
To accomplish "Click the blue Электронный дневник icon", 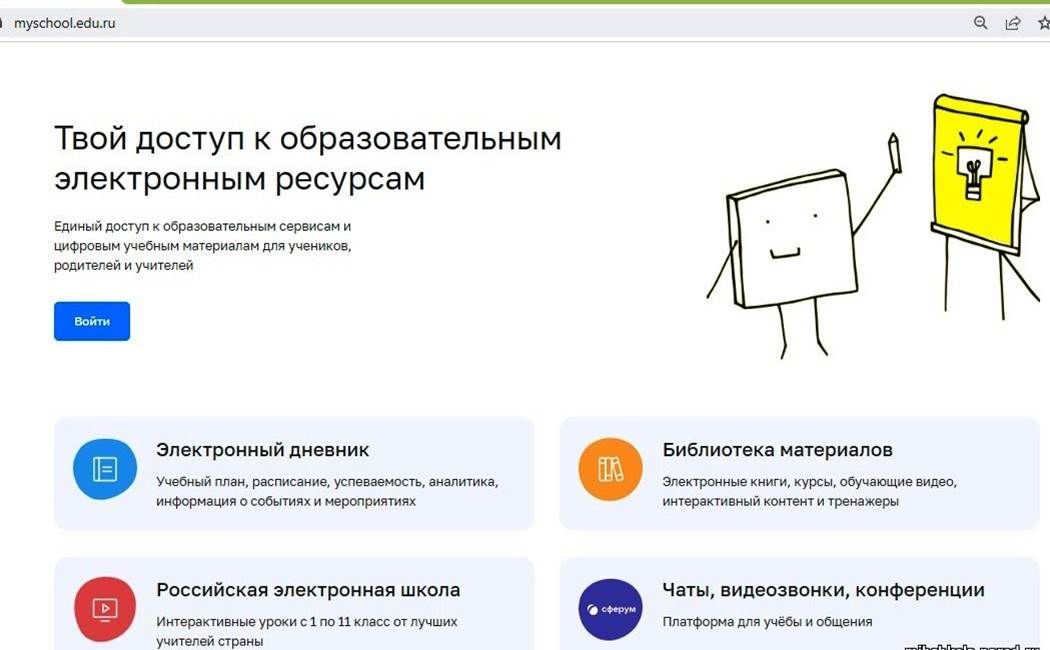I will [105, 469].
